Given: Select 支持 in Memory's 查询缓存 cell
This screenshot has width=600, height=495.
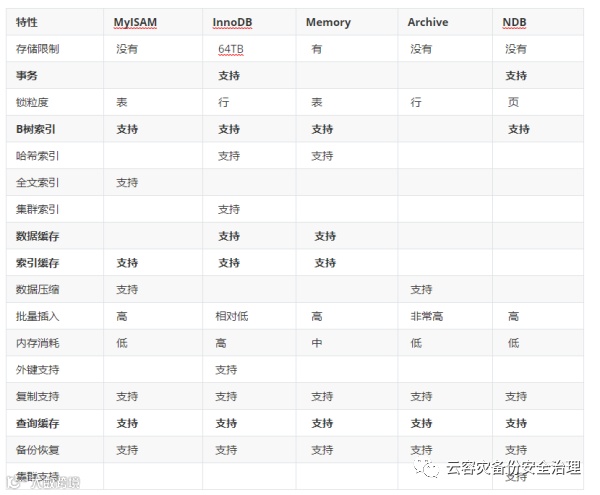Looking at the screenshot, I should 322,423.
